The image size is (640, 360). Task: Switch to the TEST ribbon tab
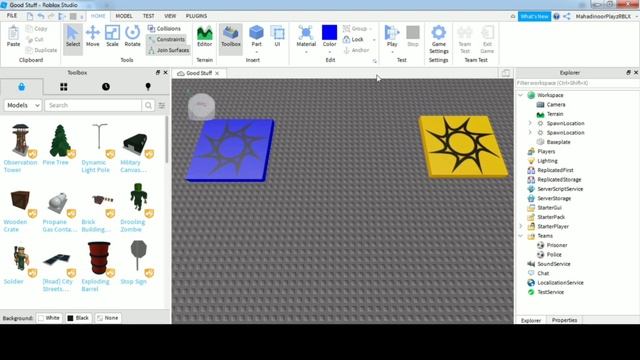tap(149, 16)
